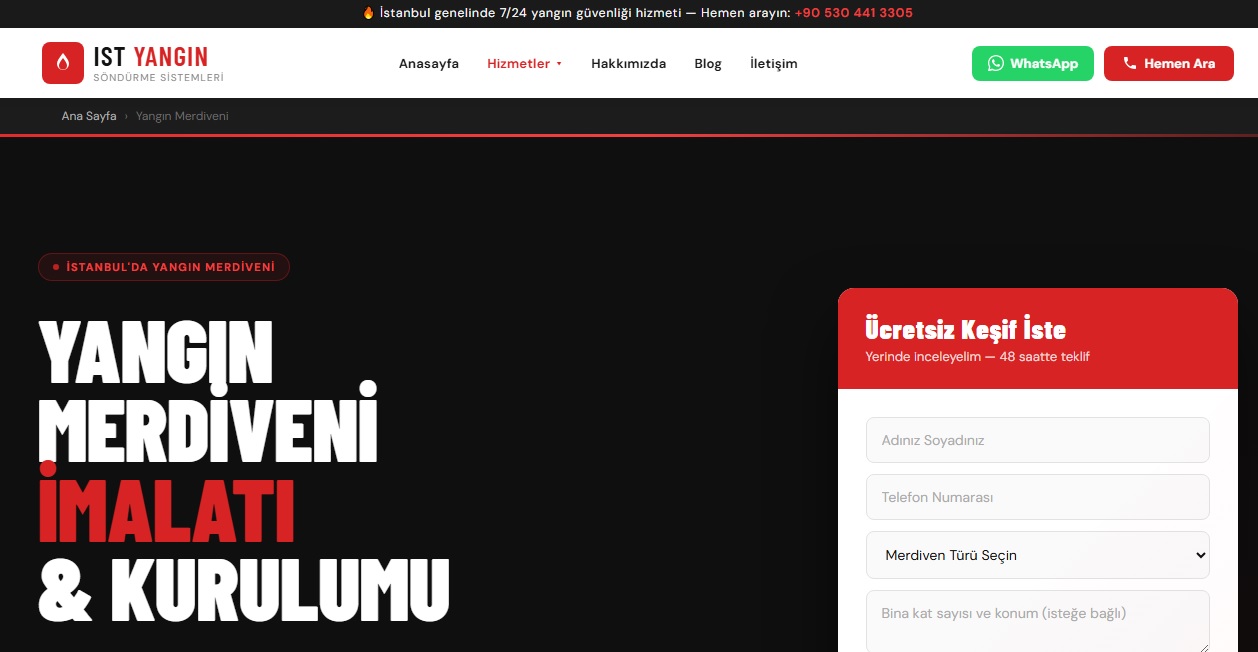Image resolution: width=1258 pixels, height=652 pixels.
Task: Select Blog in the top navigation
Action: (x=708, y=63)
